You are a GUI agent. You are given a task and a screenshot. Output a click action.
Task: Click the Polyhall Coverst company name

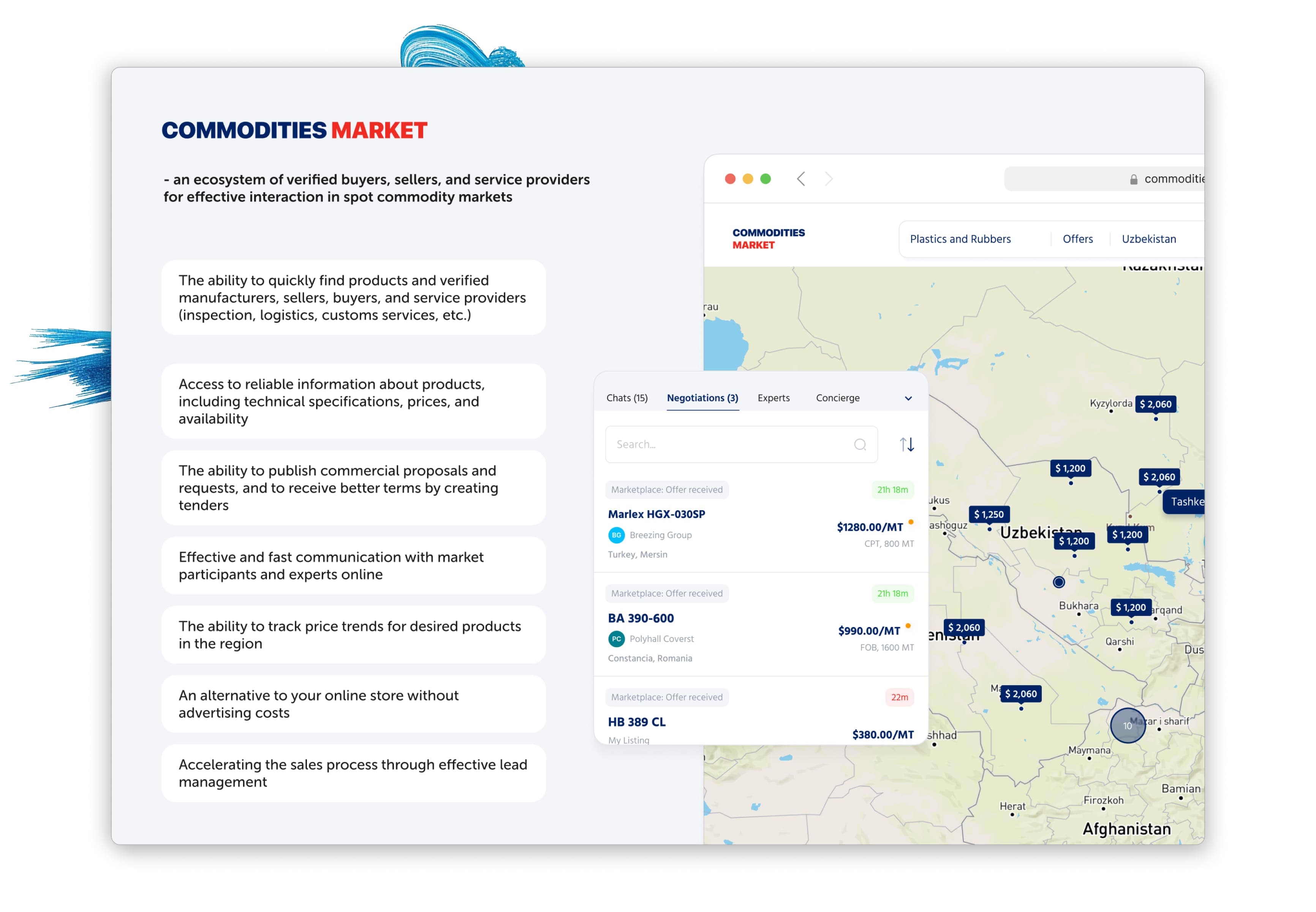tap(661, 639)
